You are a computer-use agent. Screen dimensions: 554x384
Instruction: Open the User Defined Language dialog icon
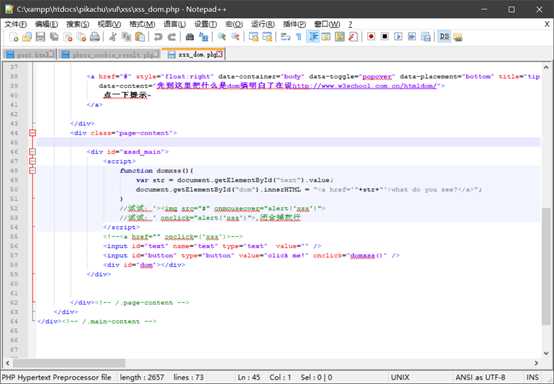(x=326, y=37)
